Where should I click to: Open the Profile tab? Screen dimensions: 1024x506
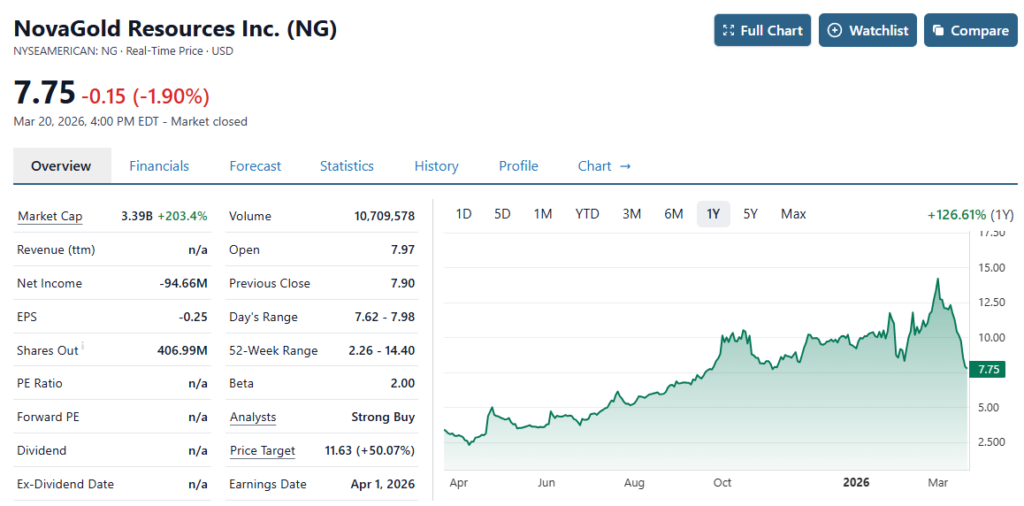point(518,166)
